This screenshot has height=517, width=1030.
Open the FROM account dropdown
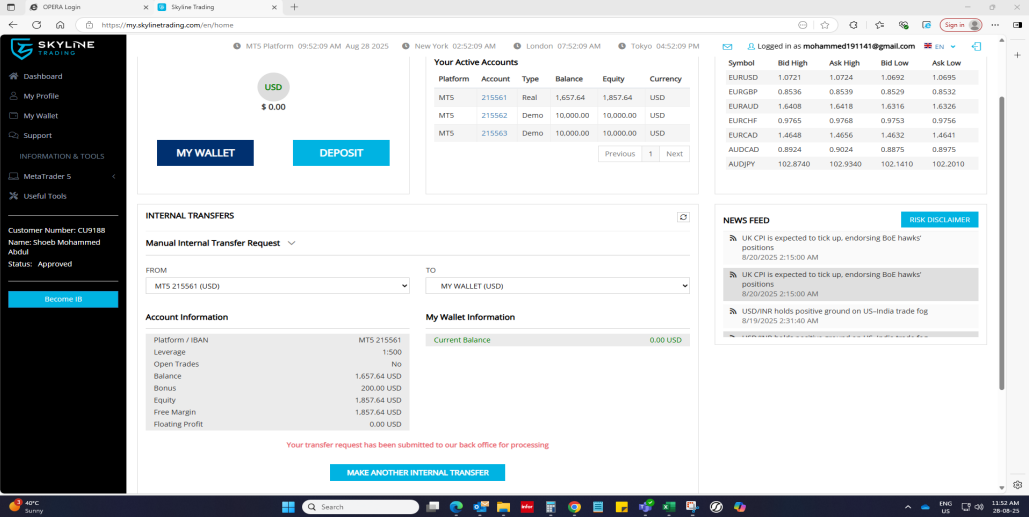pyautogui.click(x=277, y=286)
